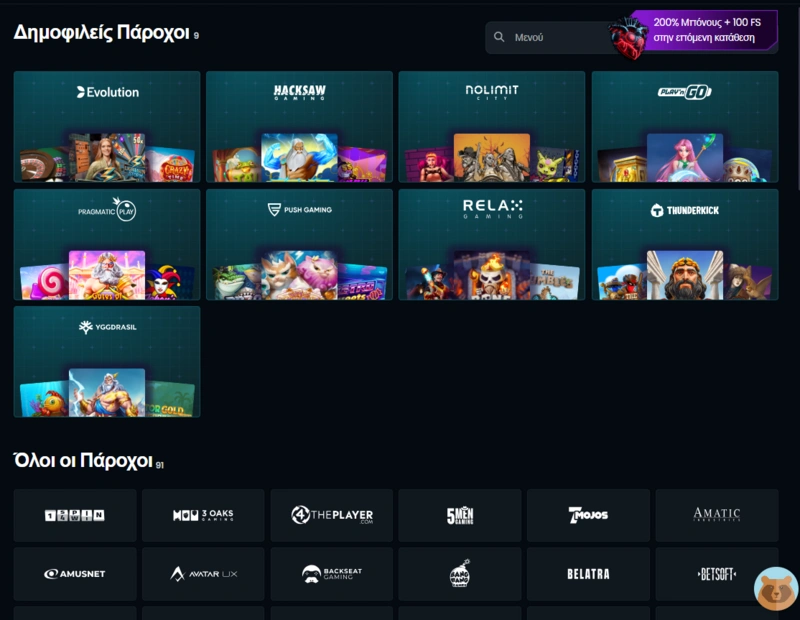The image size is (800, 620).
Task: Select the Betsoft provider tile
Action: 716,574
